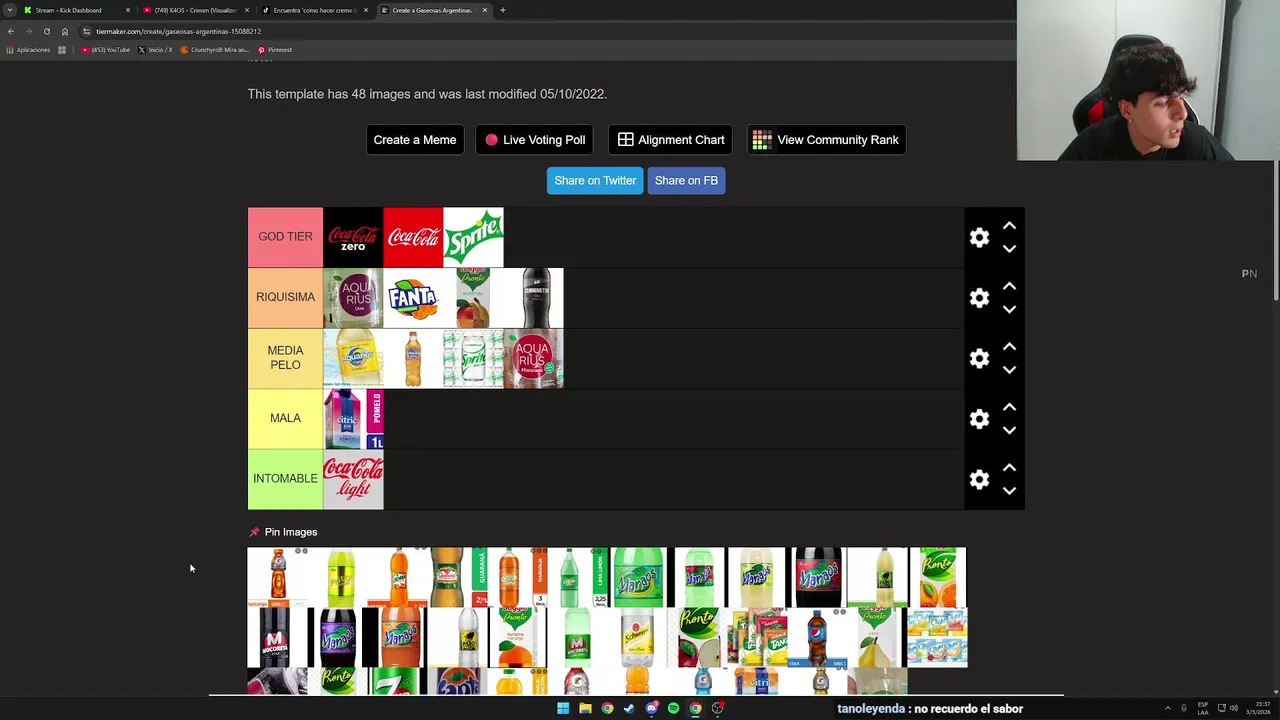Move GOD TIER row down with arrow
Screen dimensions: 1280x720
[1009, 248]
